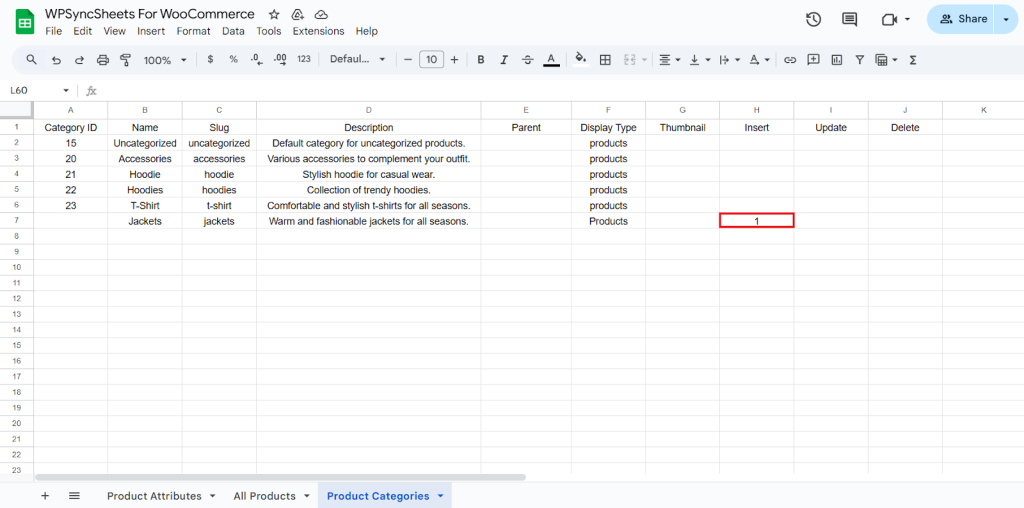Insert a comment from toolbar
The height and width of the screenshot is (508, 1024).
tap(813, 59)
